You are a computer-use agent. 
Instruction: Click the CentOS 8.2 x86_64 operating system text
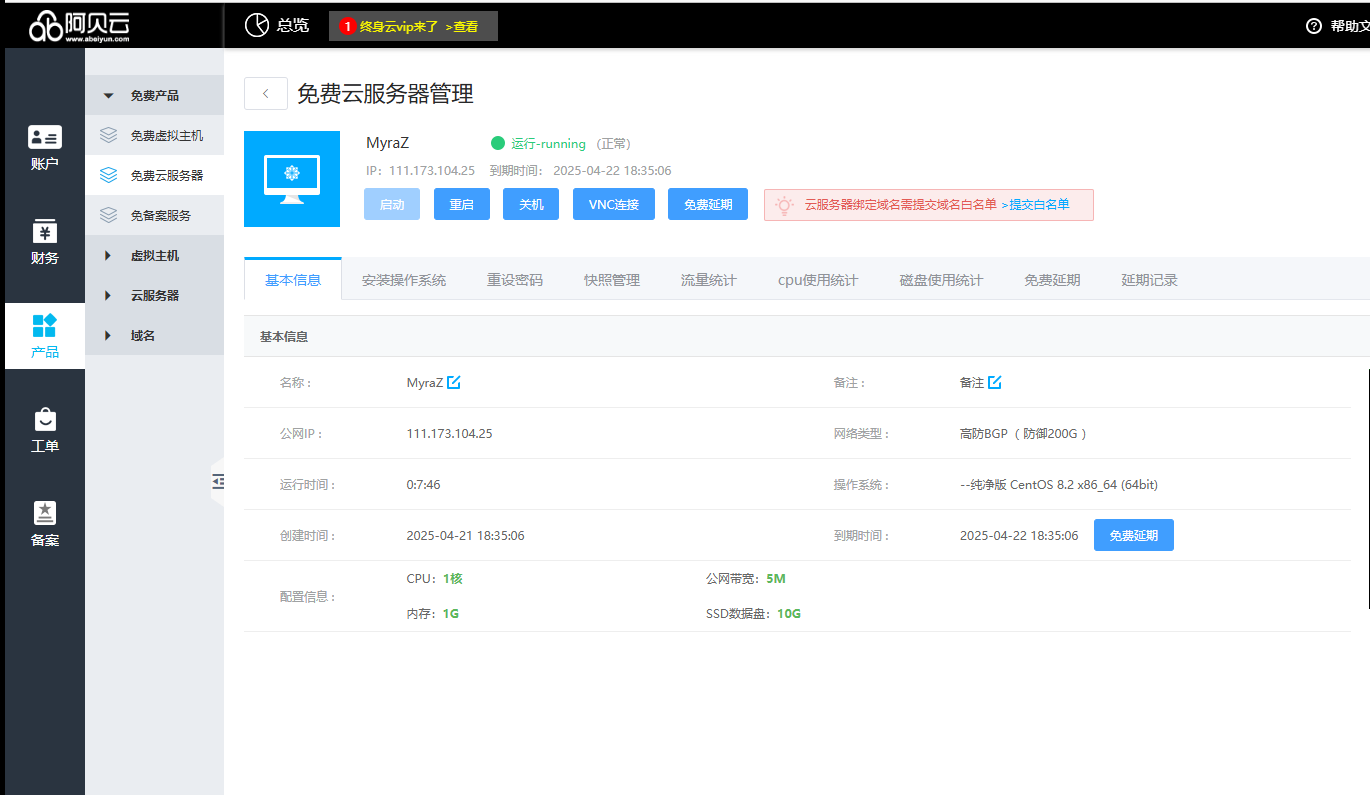1058,484
